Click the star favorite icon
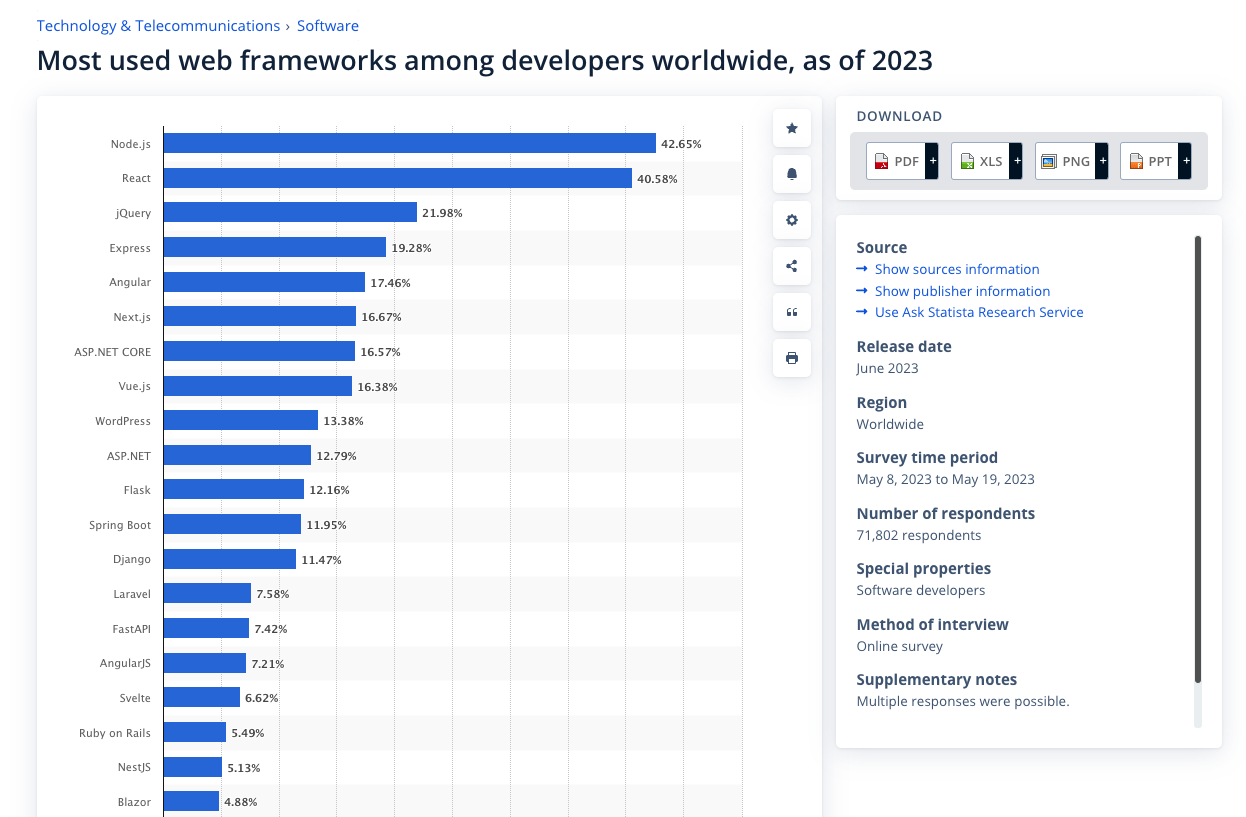The width and height of the screenshot is (1246, 817). tap(792, 128)
